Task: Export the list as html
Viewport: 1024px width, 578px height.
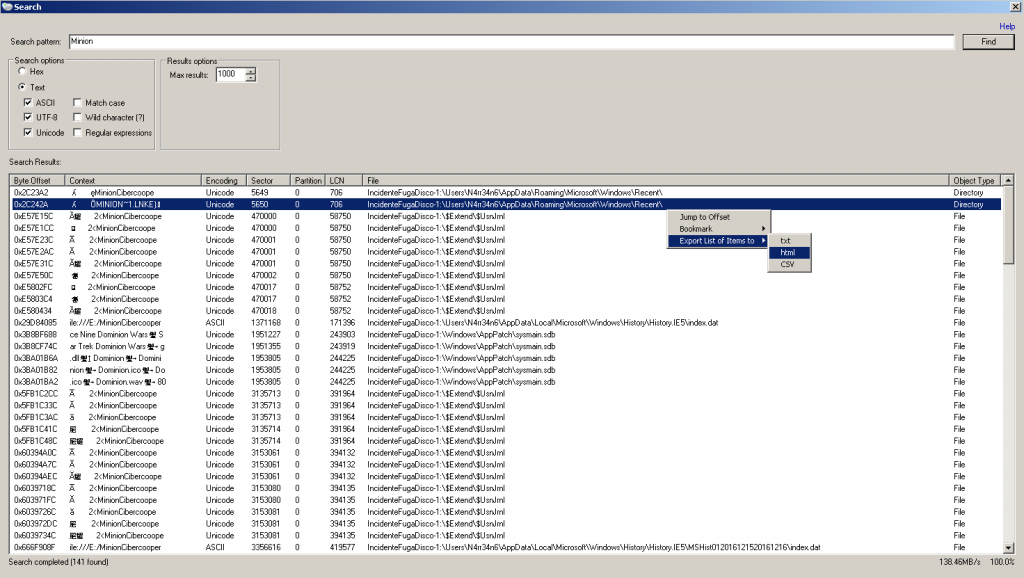Action: click(788, 252)
